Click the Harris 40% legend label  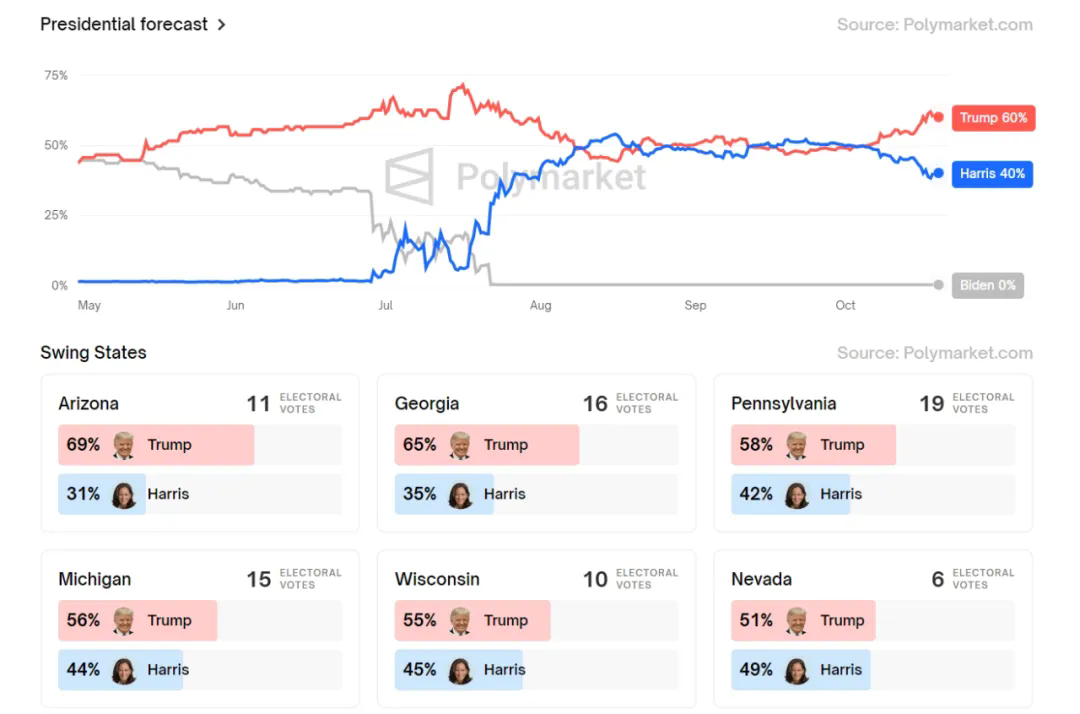pyautogui.click(x=992, y=174)
